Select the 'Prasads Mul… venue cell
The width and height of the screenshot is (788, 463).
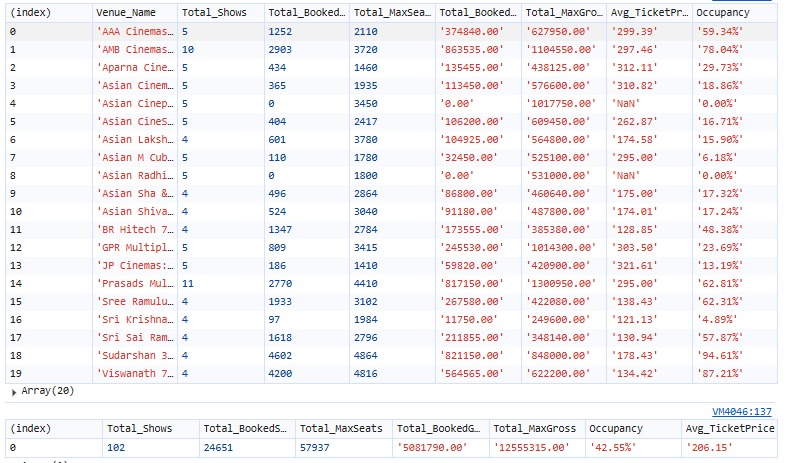click(135, 284)
